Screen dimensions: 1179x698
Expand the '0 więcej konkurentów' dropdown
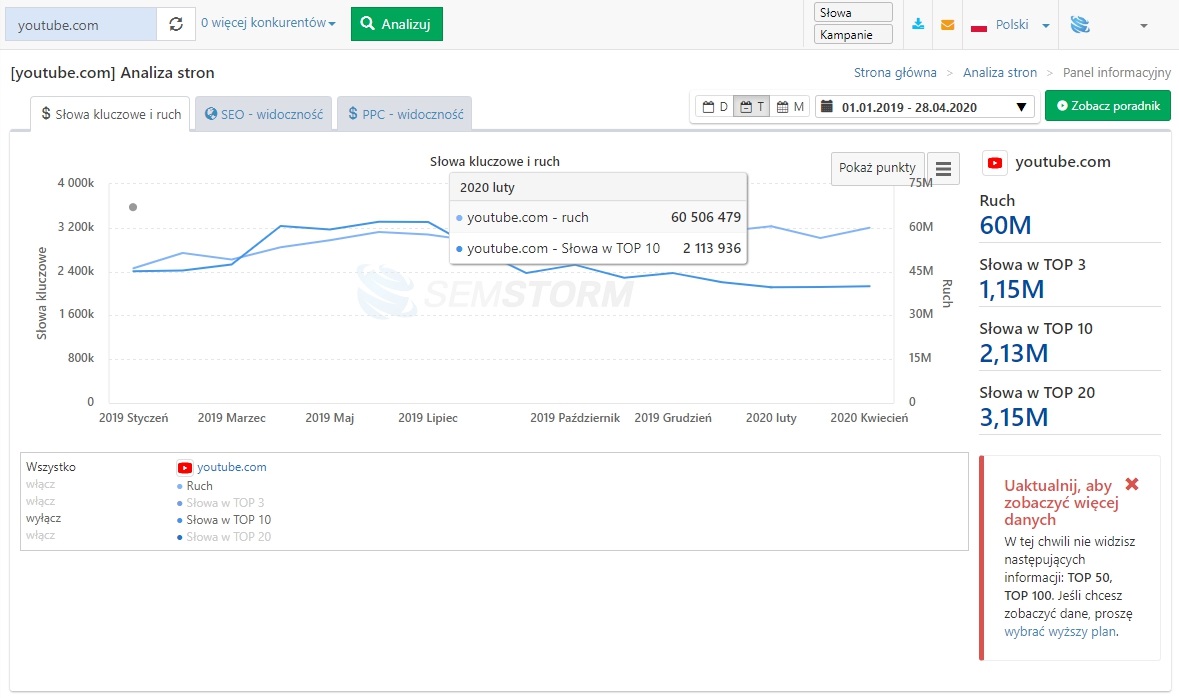[268, 23]
